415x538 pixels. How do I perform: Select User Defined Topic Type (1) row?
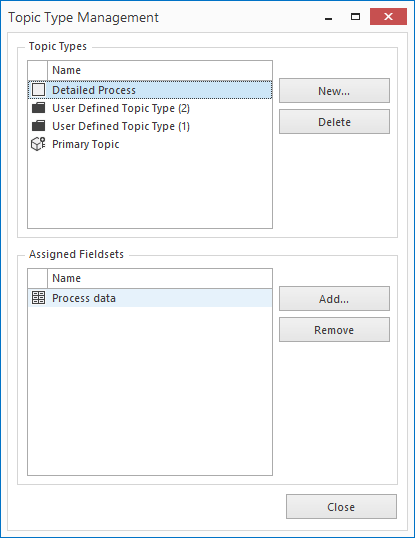[x=150, y=126]
